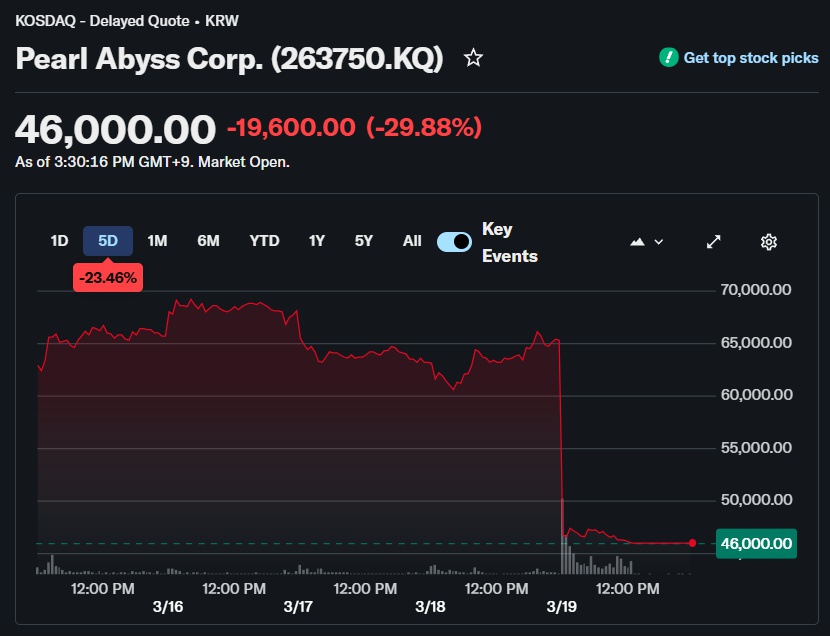
Task: Show the 1M chart range
Action: [157, 241]
